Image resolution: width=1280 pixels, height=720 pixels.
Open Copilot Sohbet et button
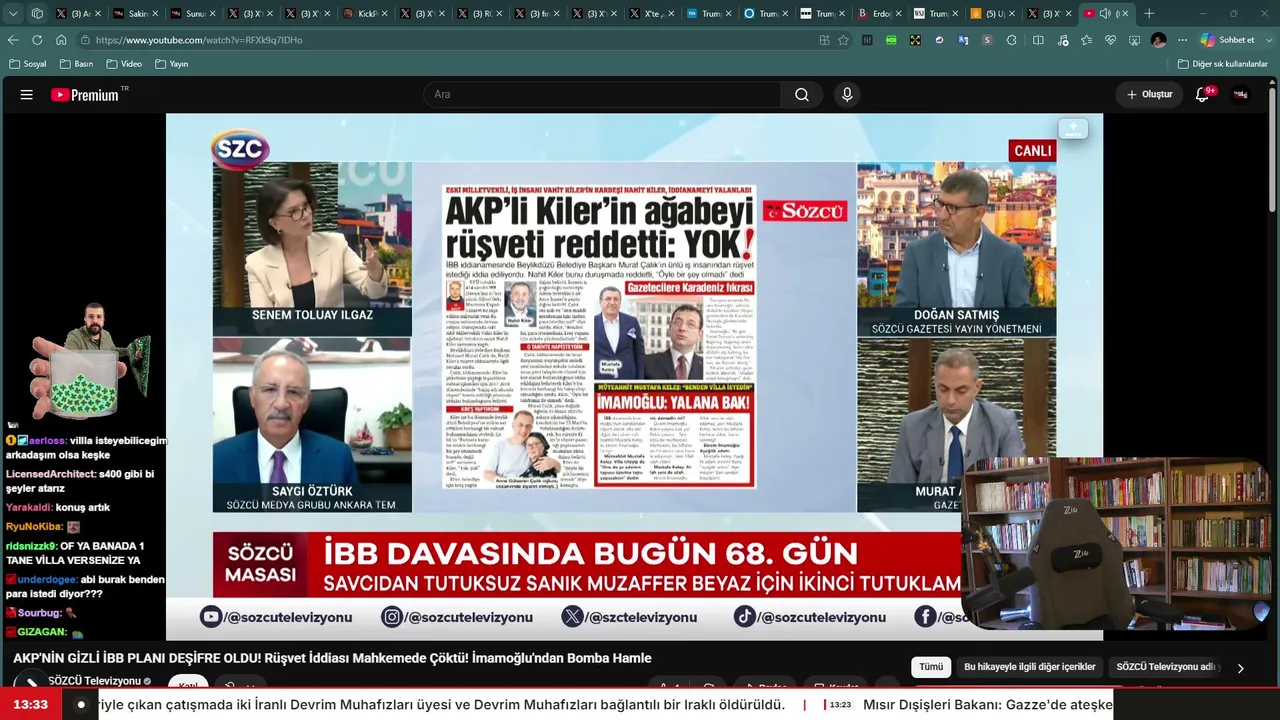coord(1228,40)
